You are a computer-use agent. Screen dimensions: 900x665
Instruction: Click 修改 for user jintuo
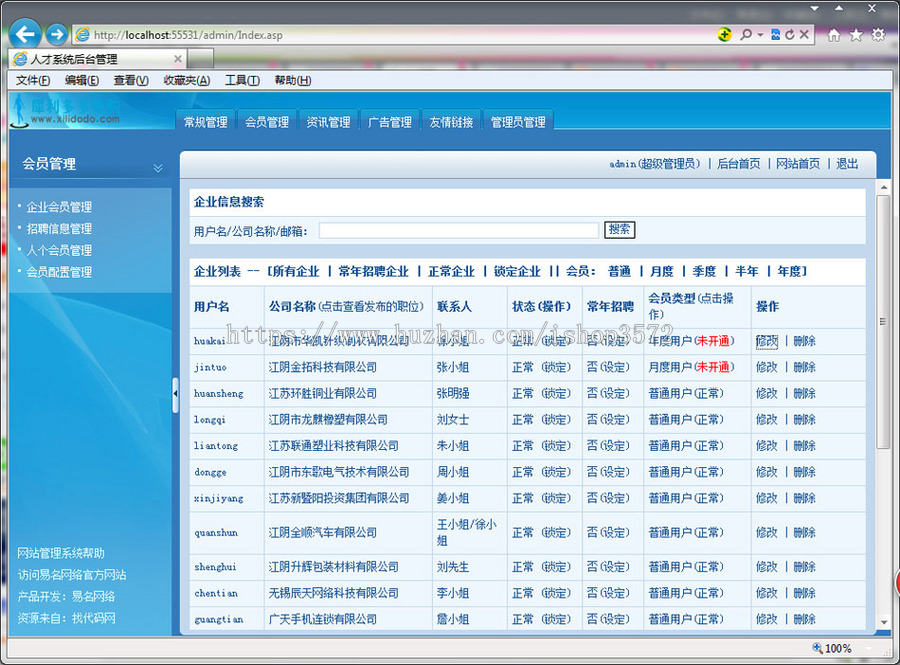[767, 367]
